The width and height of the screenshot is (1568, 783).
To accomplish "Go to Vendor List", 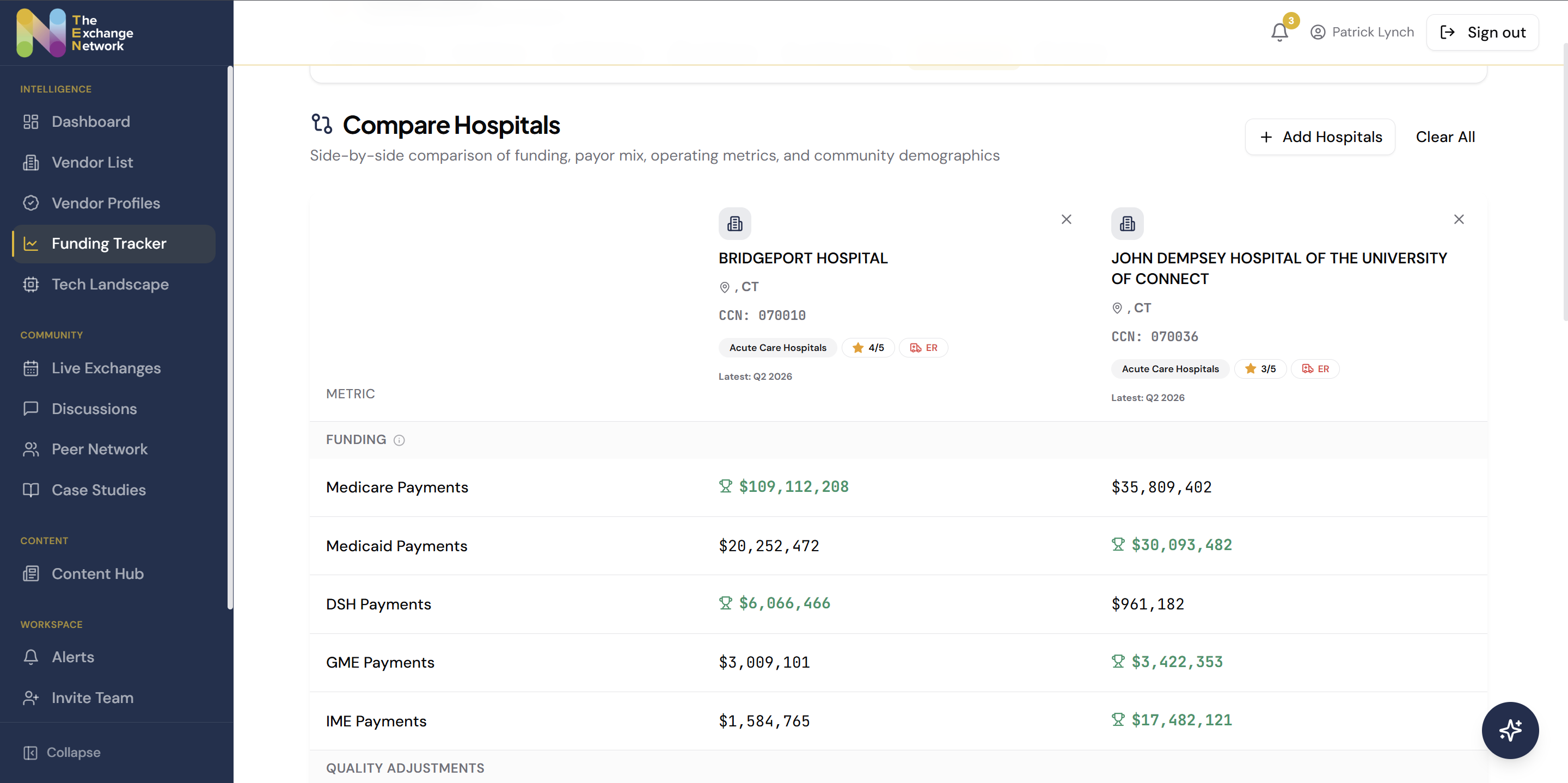I will (x=114, y=163).
